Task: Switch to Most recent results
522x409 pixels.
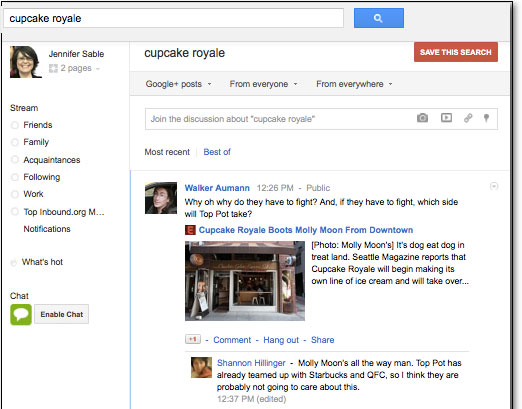Action: click(x=167, y=152)
